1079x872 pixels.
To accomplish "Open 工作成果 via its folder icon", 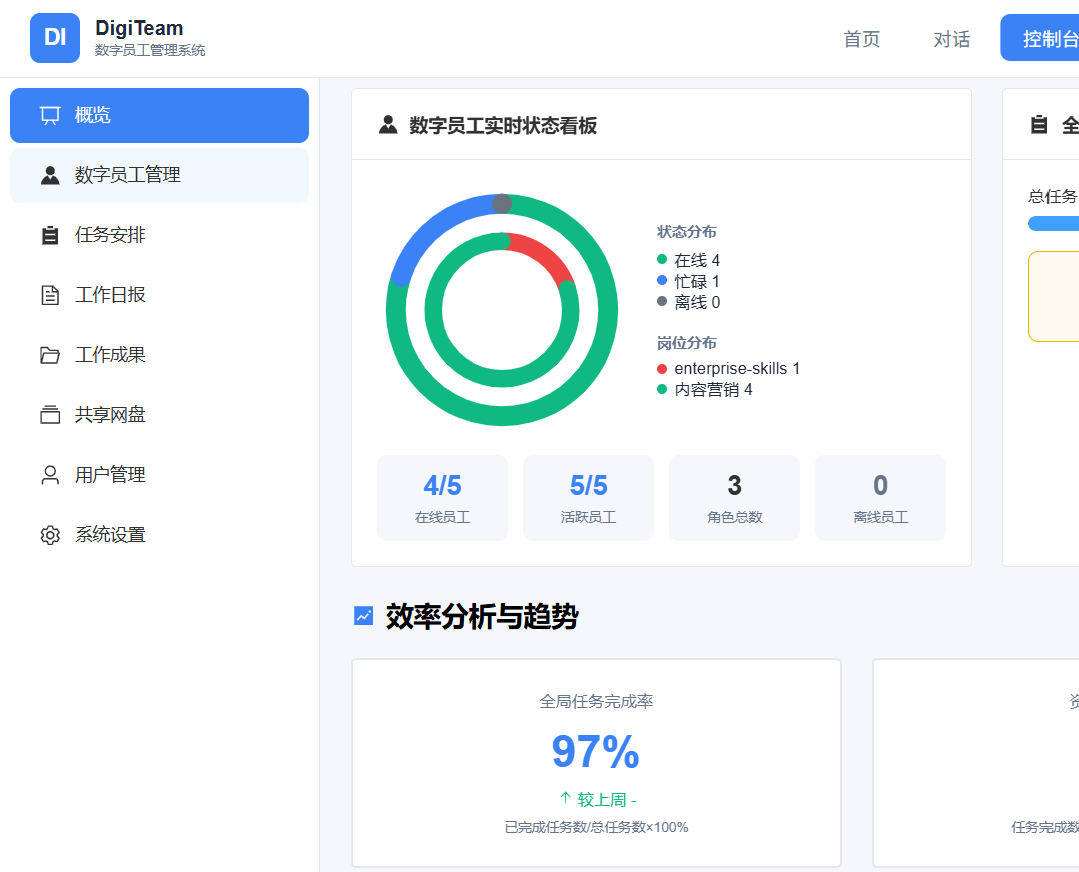I will click(48, 354).
